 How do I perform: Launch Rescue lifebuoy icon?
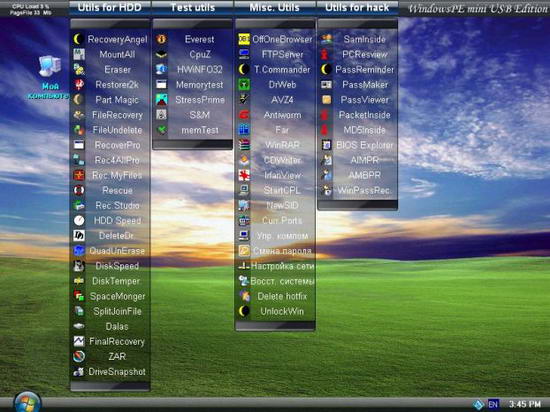point(79,190)
